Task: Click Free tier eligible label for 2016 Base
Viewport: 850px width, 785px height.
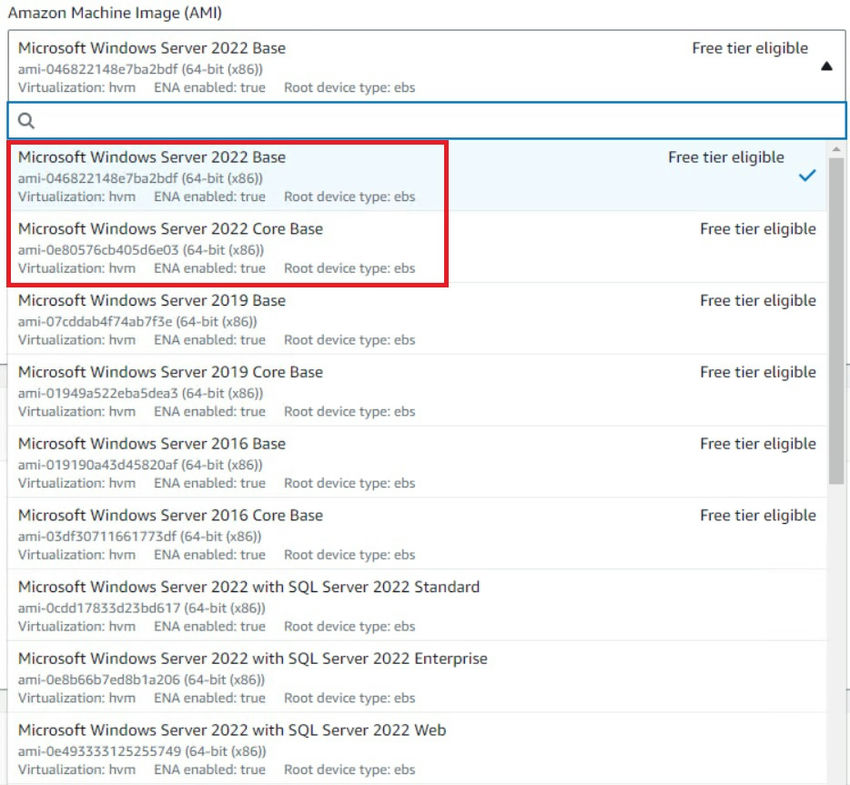Action: (x=758, y=443)
